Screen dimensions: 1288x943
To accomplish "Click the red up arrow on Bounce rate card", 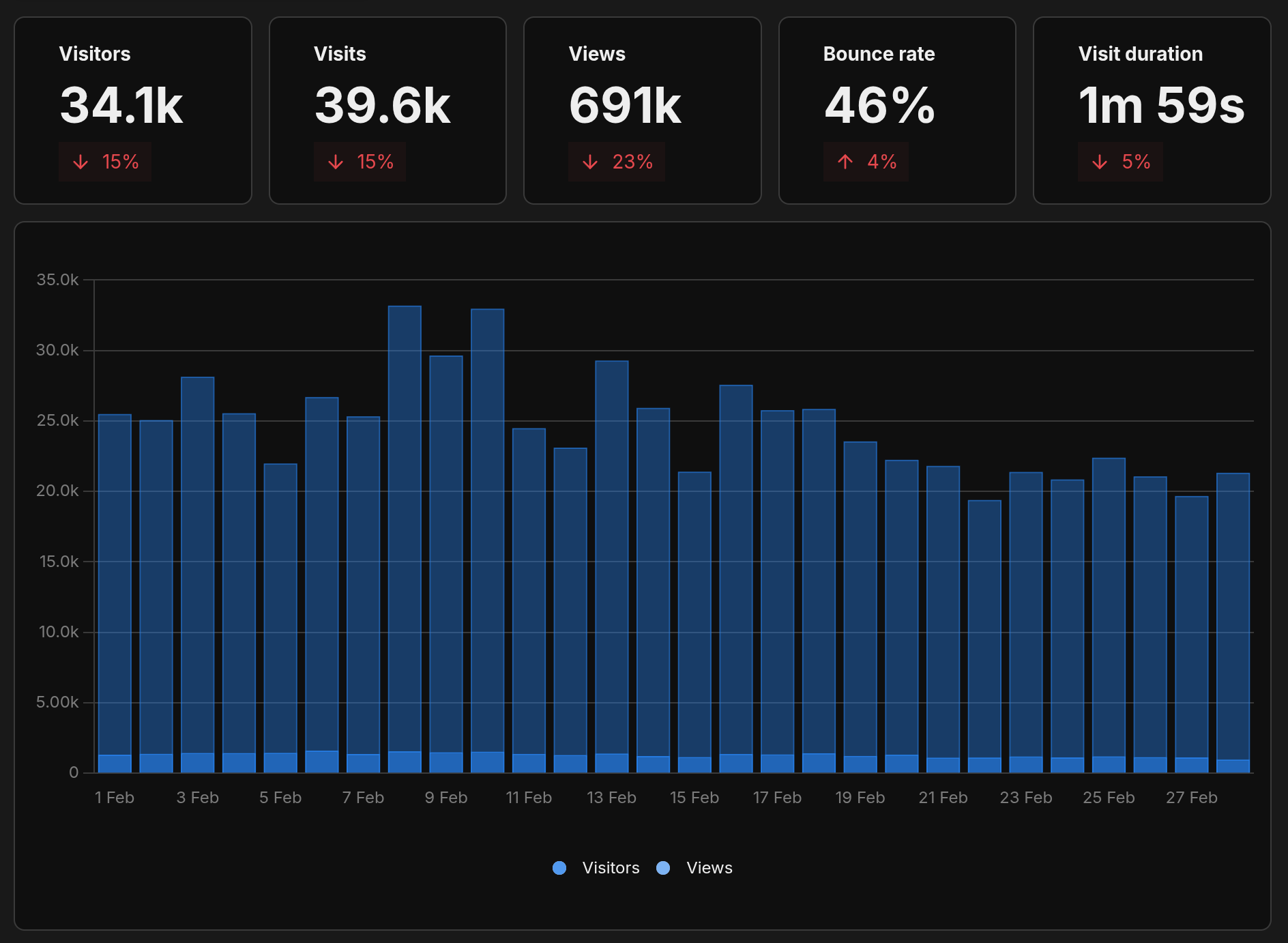I will coord(845,162).
